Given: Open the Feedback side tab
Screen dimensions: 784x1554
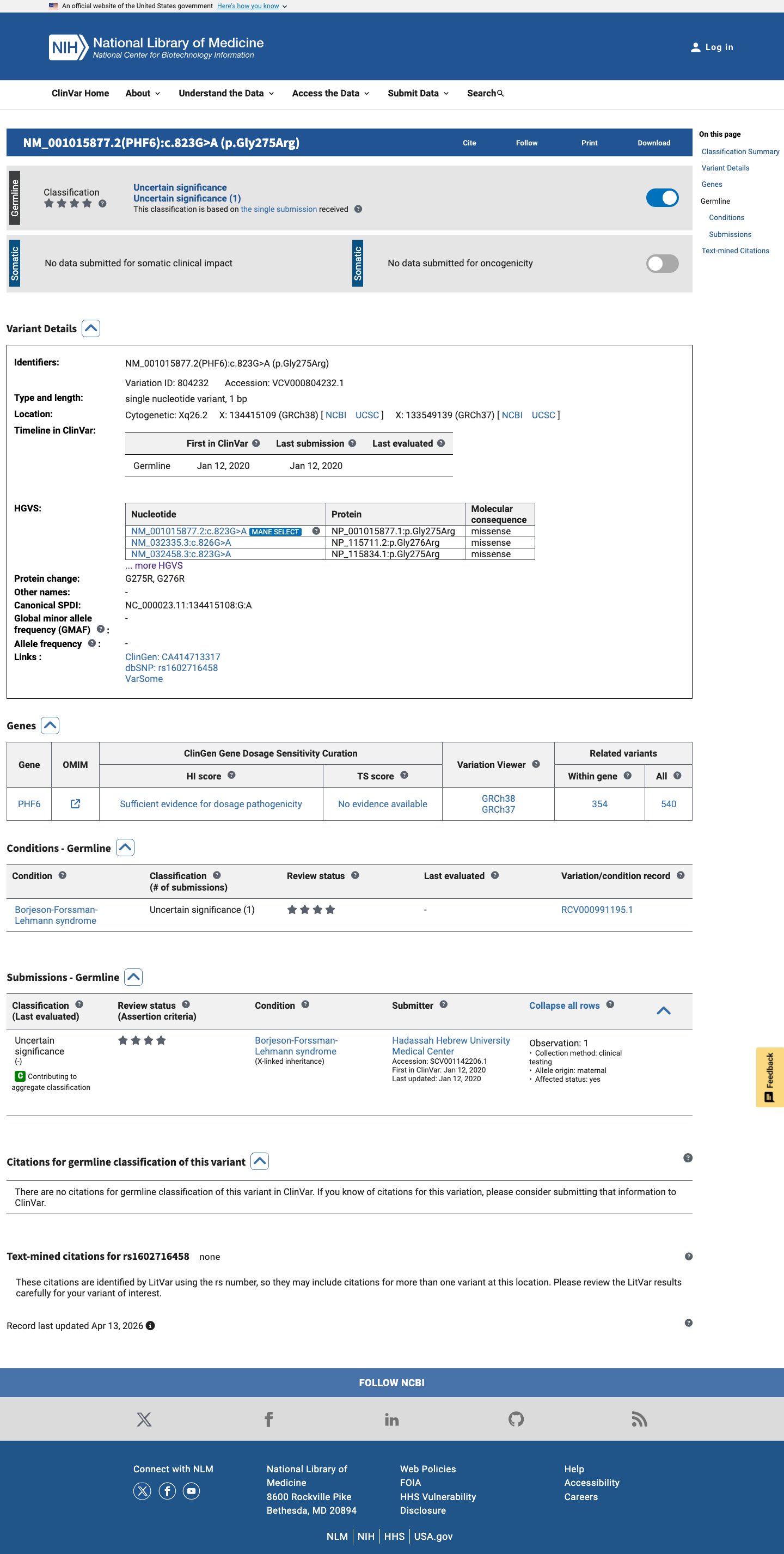Looking at the screenshot, I should click(769, 1077).
